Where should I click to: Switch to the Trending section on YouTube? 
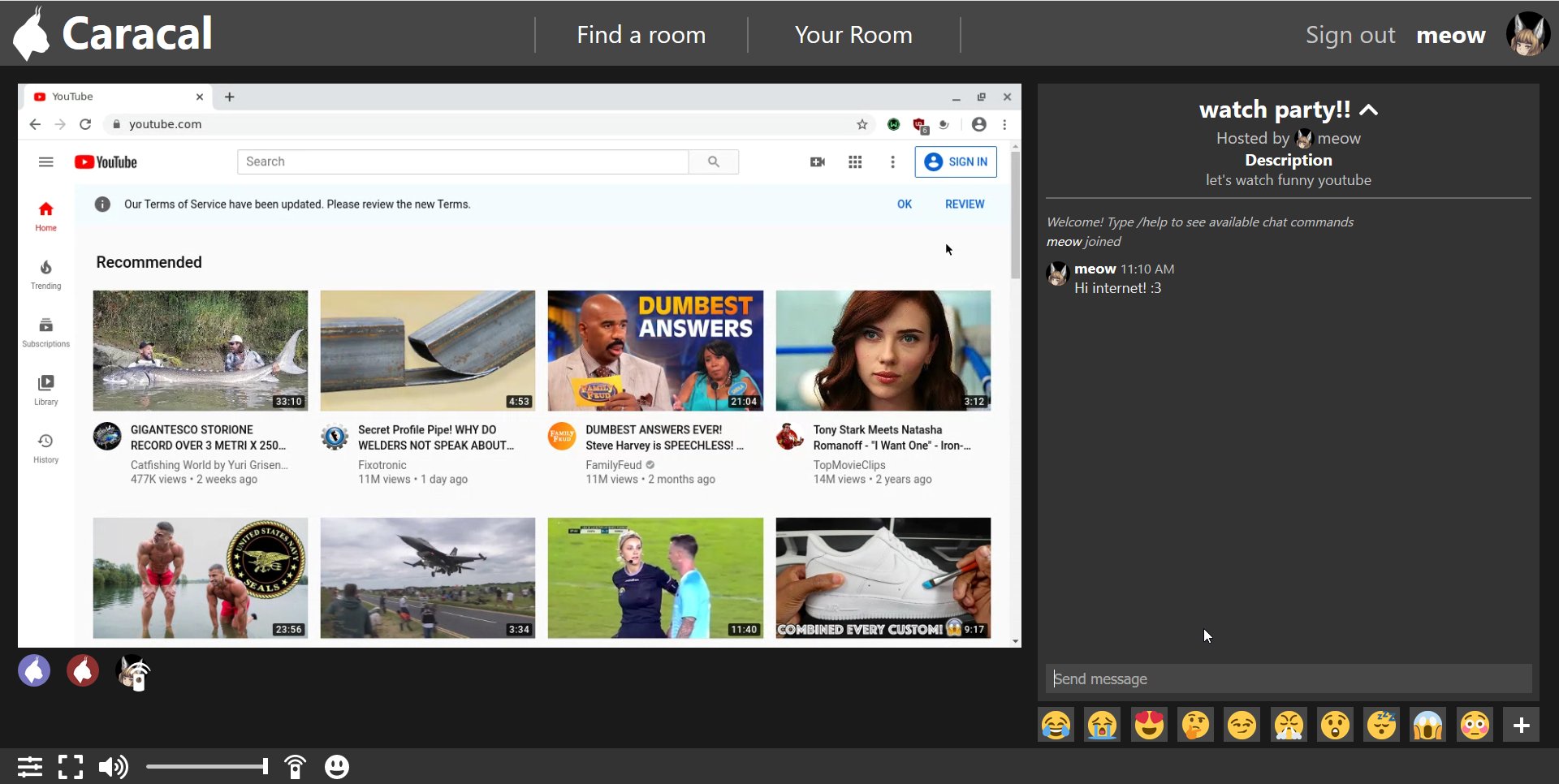tap(45, 274)
